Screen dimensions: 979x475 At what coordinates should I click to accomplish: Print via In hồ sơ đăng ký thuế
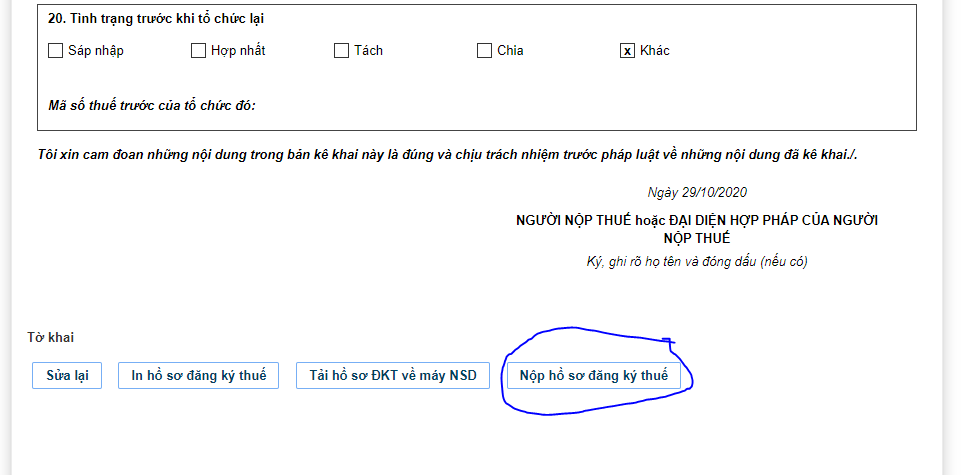pos(199,375)
